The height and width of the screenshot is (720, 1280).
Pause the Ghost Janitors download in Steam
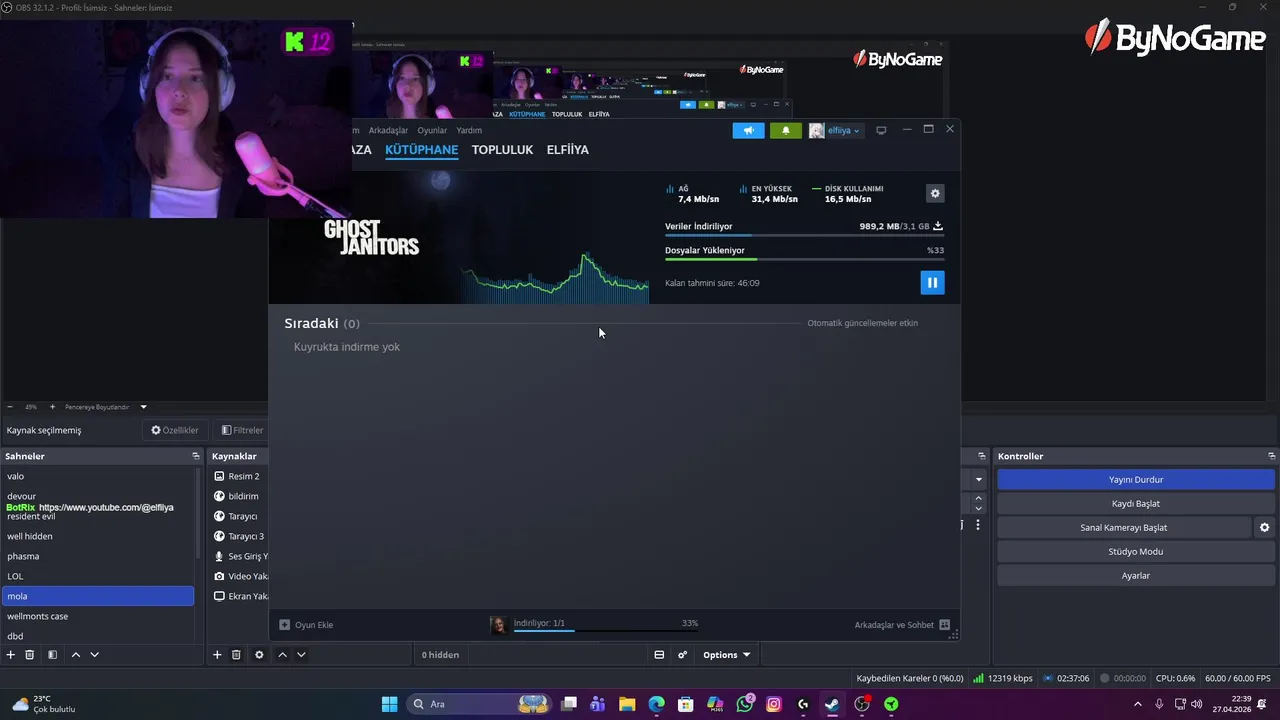coord(931,283)
